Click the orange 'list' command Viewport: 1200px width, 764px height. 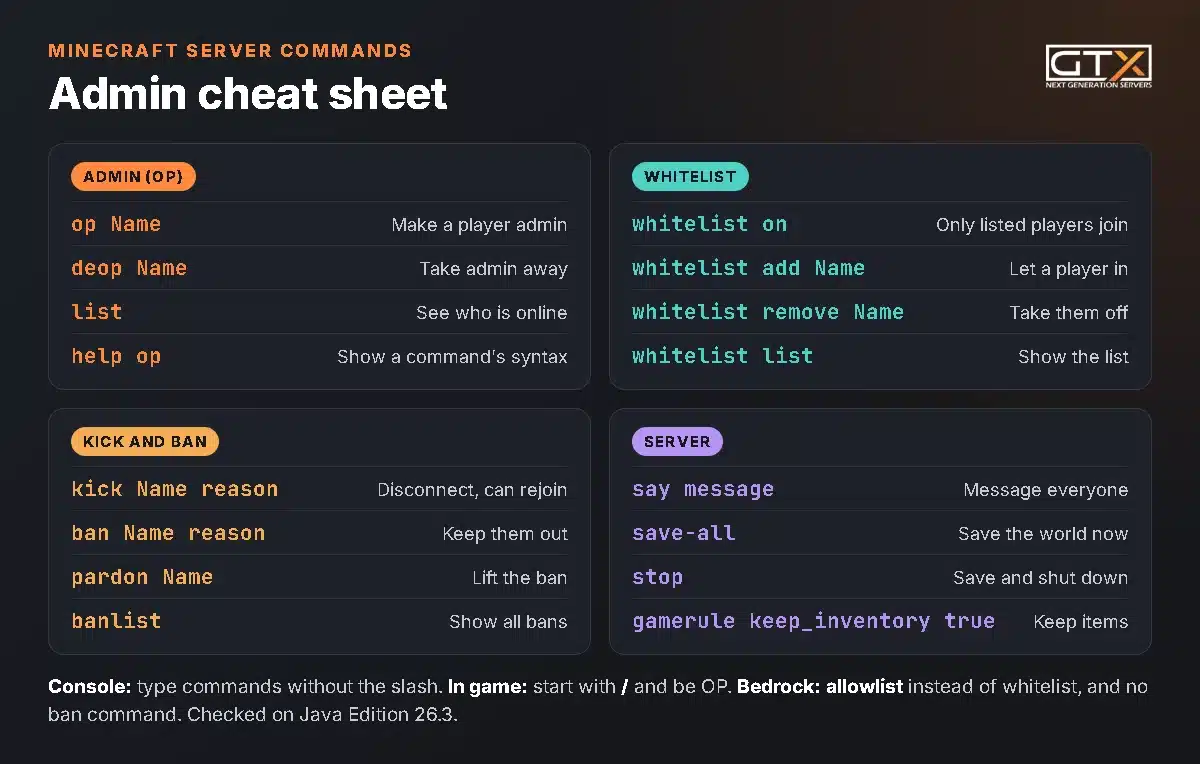(x=97, y=312)
